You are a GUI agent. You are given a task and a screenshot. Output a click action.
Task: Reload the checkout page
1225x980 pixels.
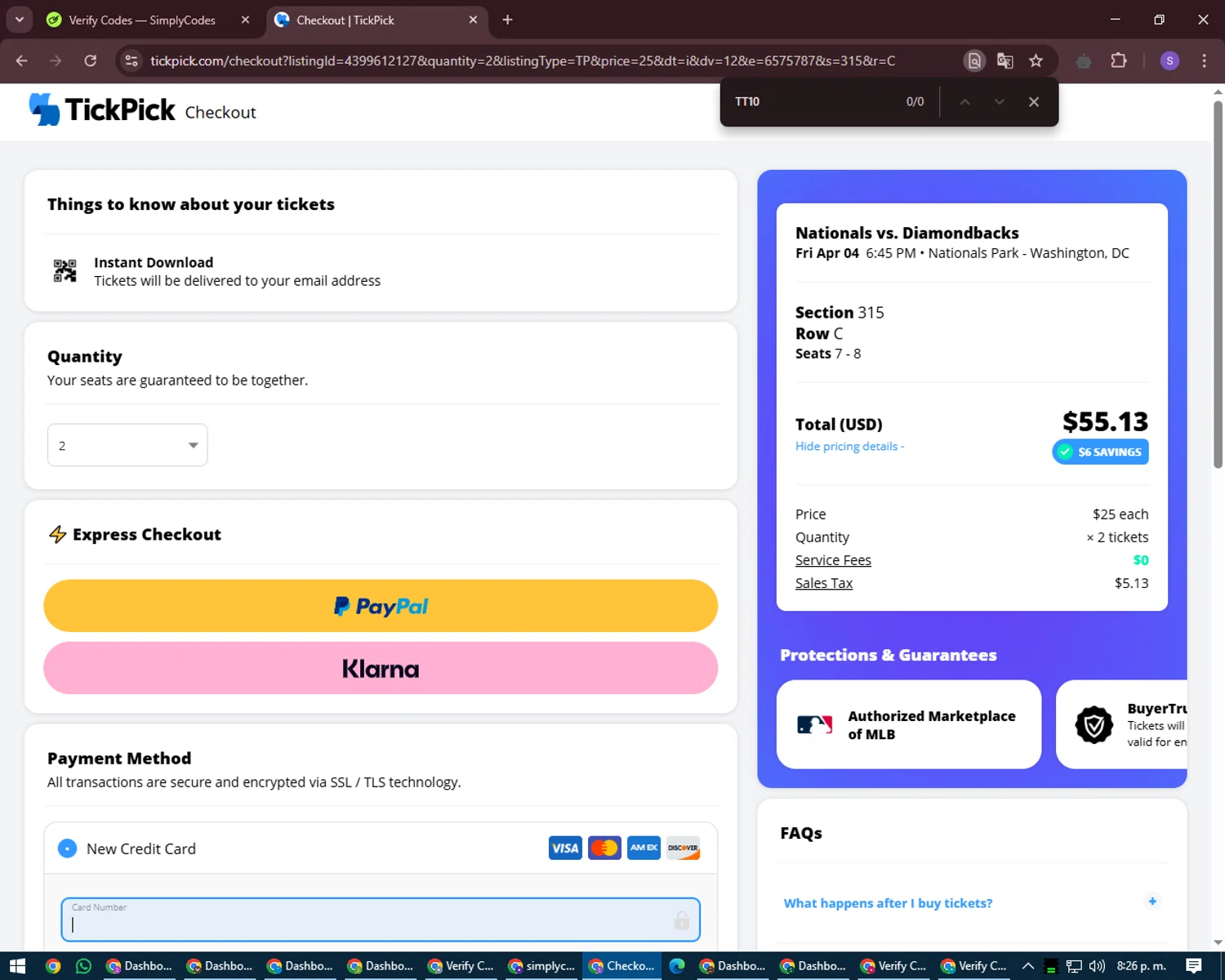[90, 60]
